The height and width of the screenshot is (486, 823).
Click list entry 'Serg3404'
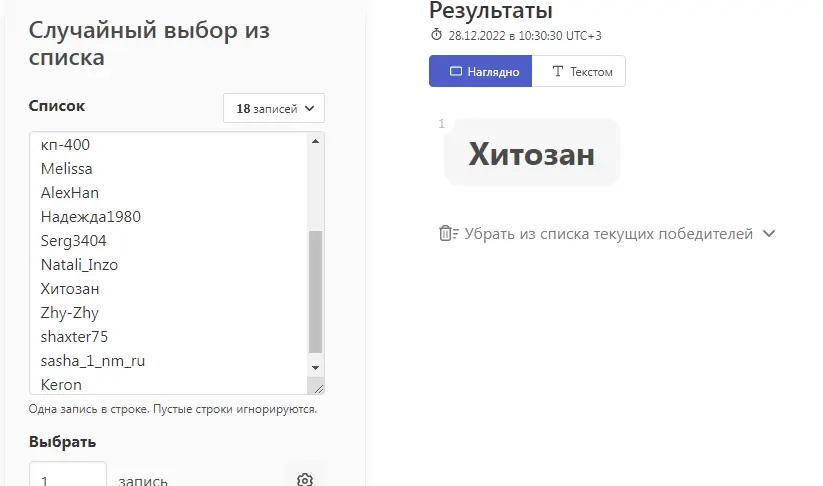(x=73, y=241)
